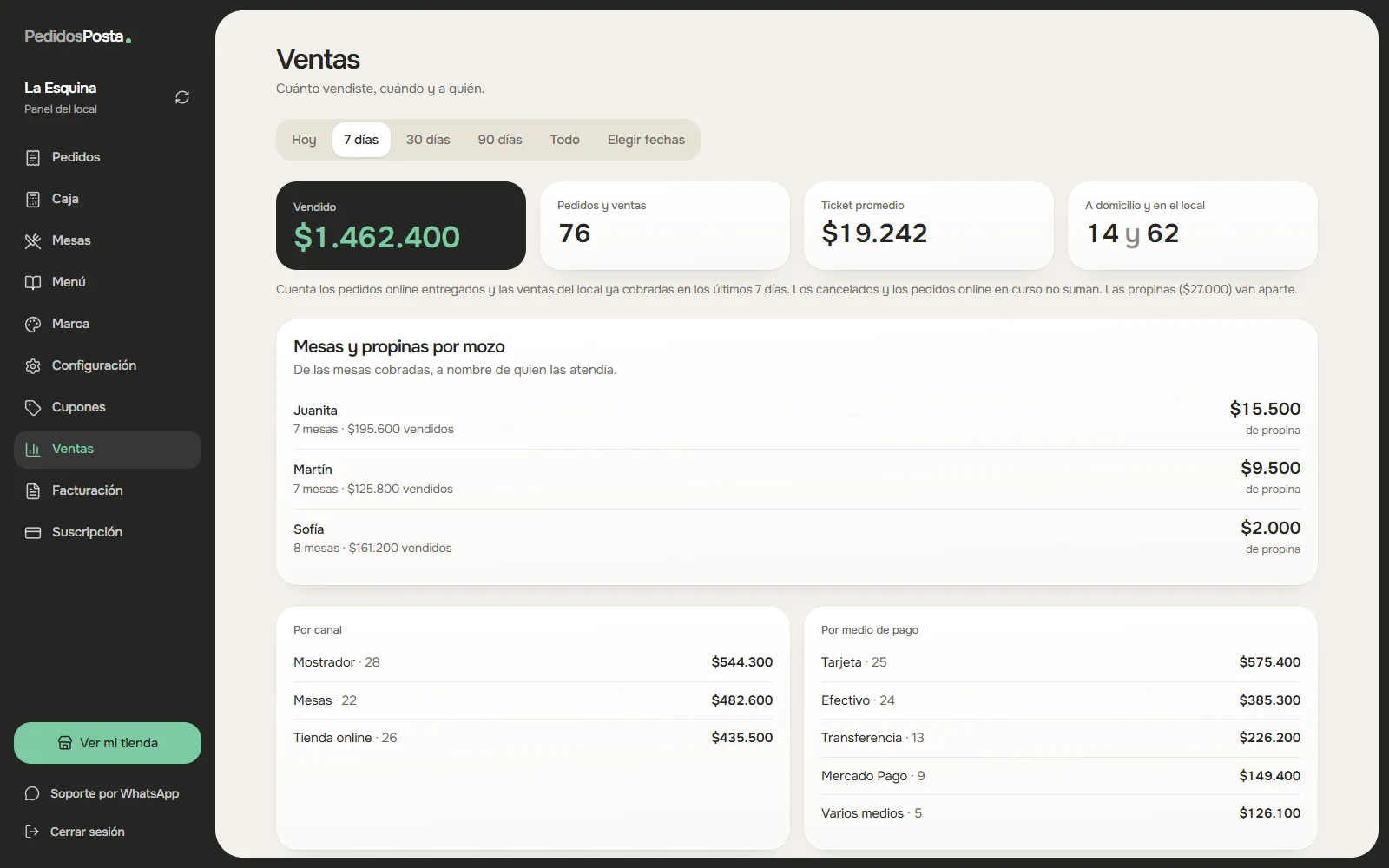Click the Sofía 8 mesas row text
The width and height of the screenshot is (1389, 868).
[372, 548]
